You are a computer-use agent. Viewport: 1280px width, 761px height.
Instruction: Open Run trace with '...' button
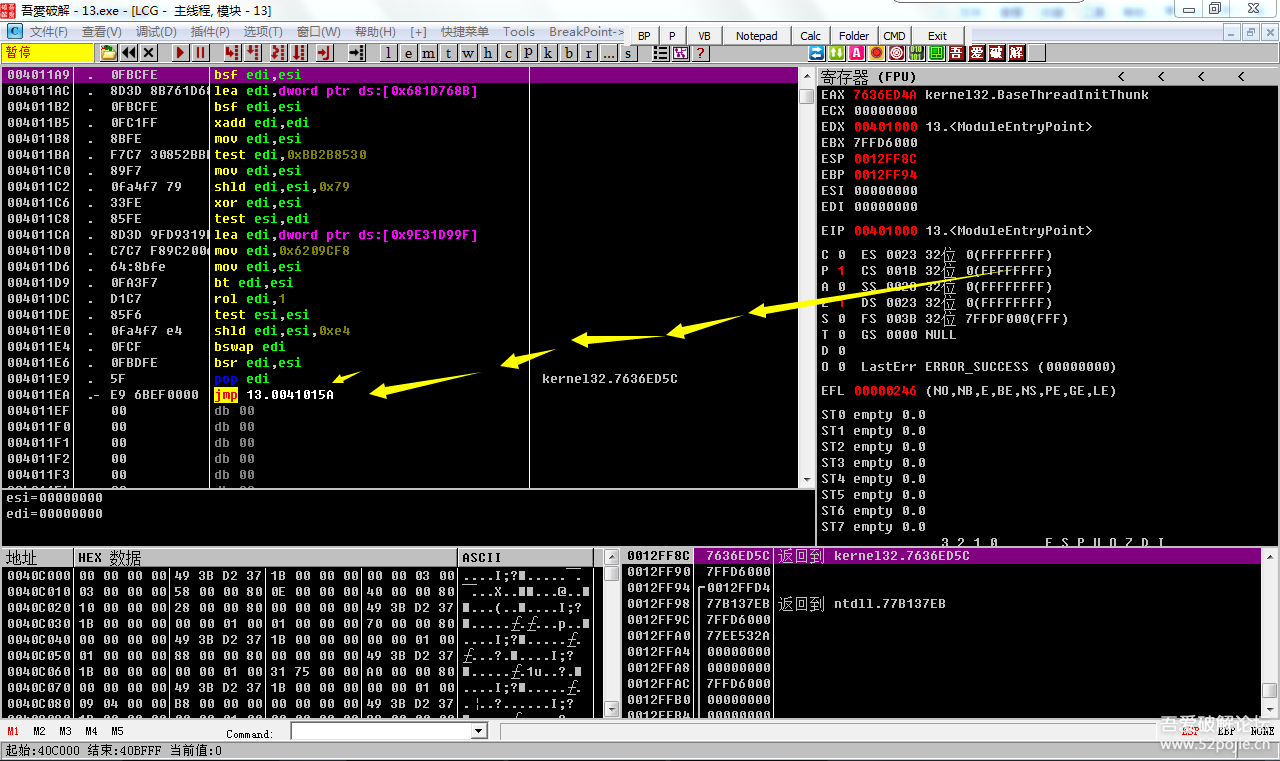click(609, 53)
